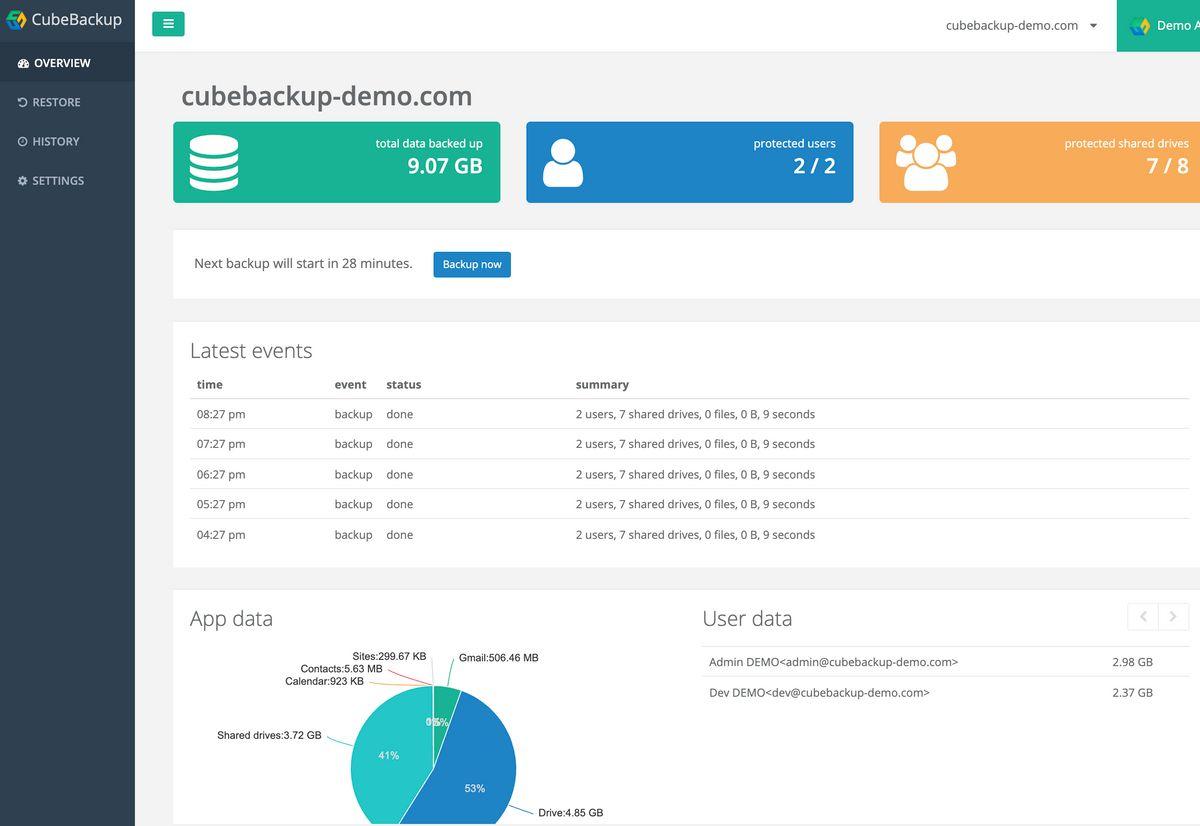Select Admin DEMO user row
The height and width of the screenshot is (826, 1200).
[x=833, y=662]
